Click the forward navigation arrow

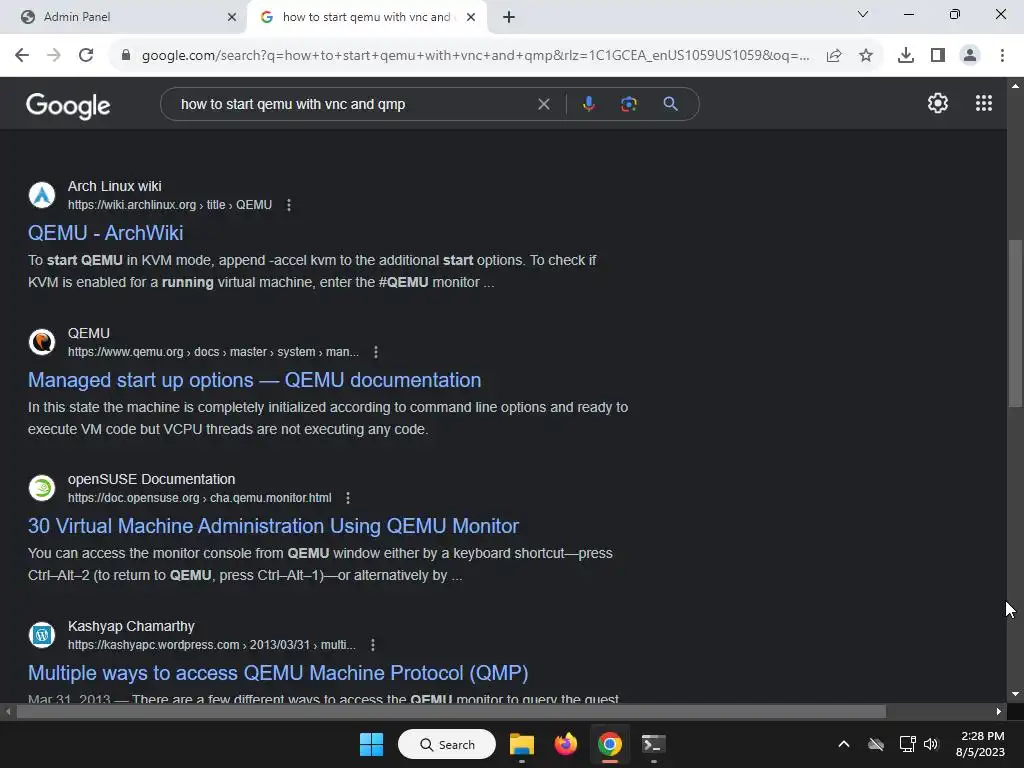click(54, 55)
